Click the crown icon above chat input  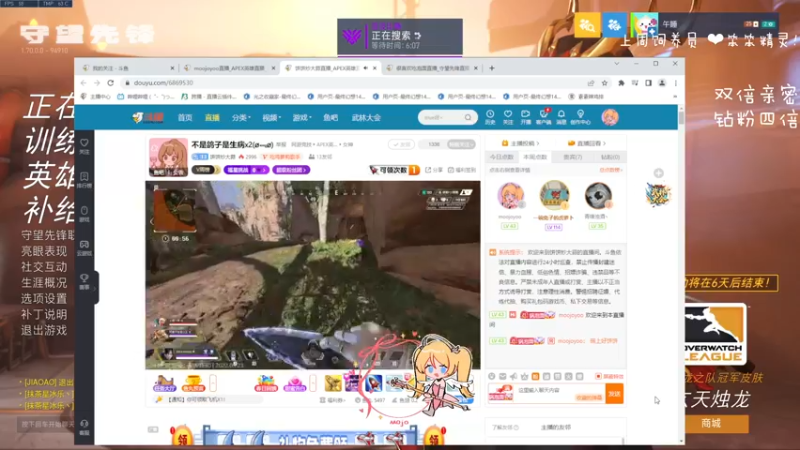tap(524, 376)
